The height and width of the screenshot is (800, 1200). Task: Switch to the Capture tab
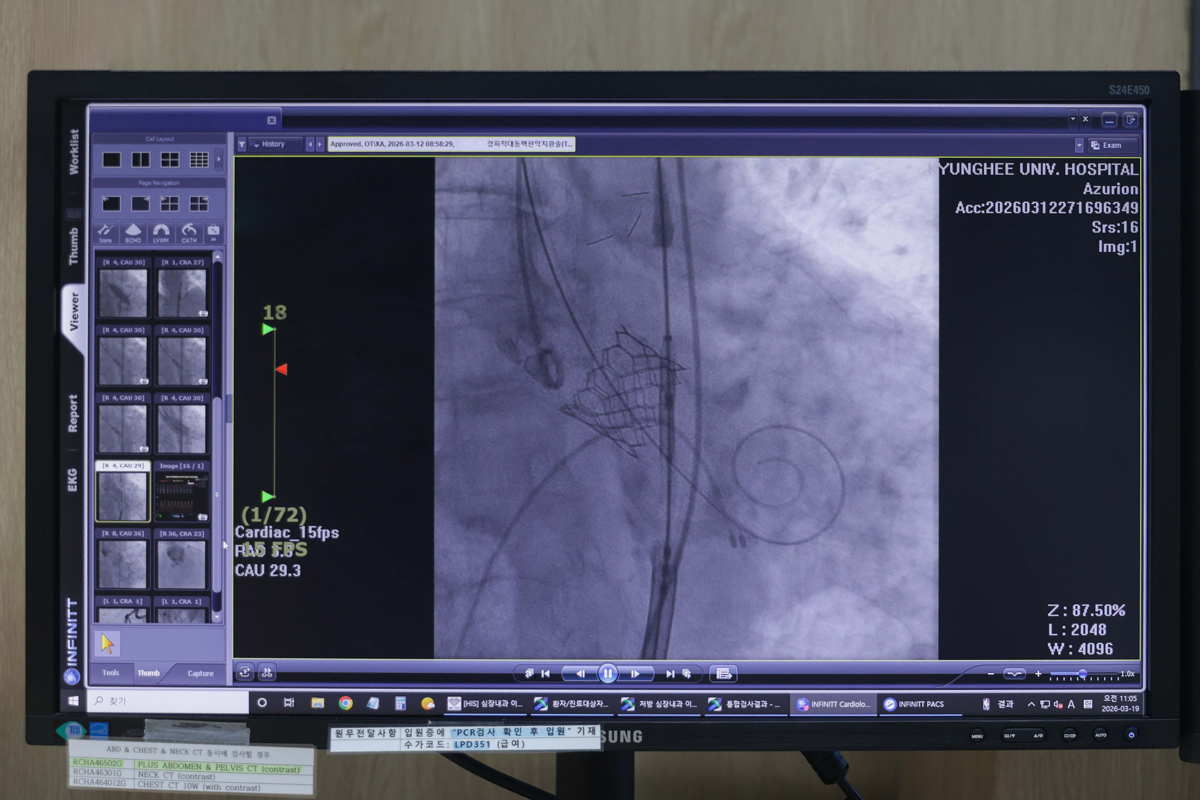point(200,673)
